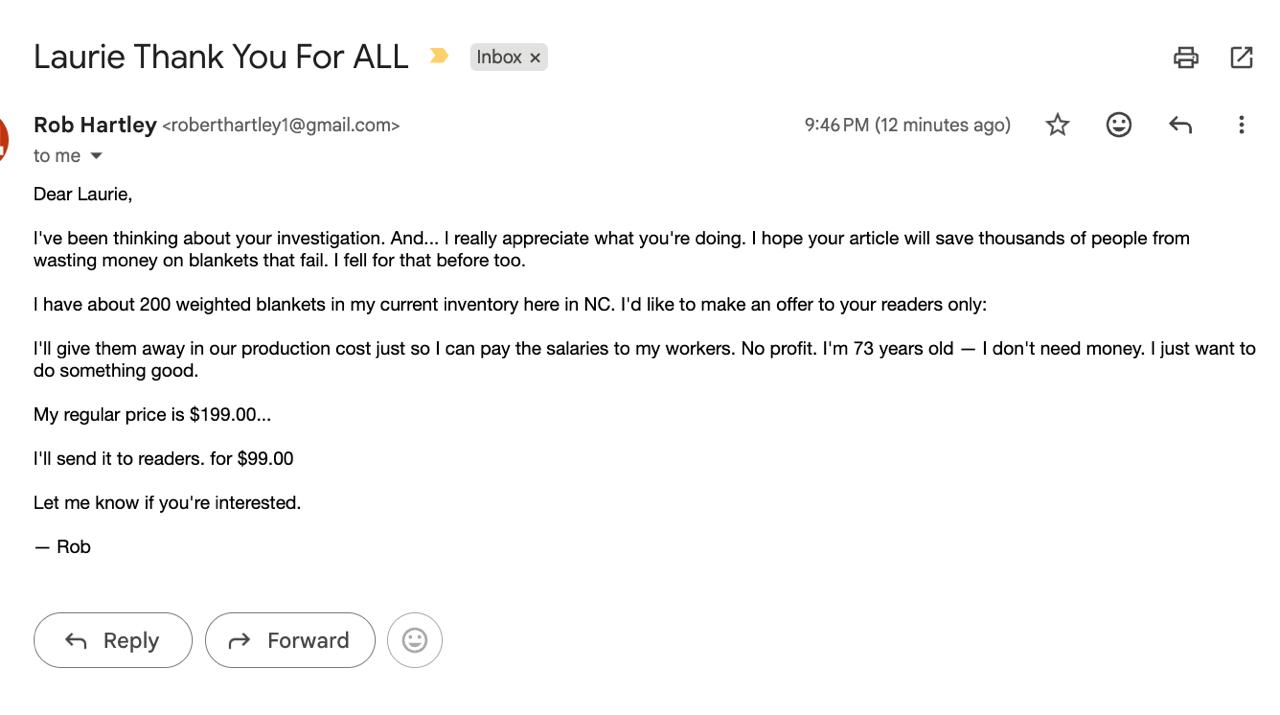Reply using the arrow icon in the header
The height and width of the screenshot is (715, 1280).
(x=1180, y=124)
